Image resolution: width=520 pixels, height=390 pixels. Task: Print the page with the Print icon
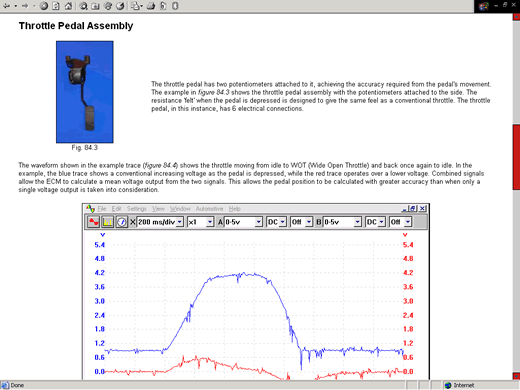(151, 6)
